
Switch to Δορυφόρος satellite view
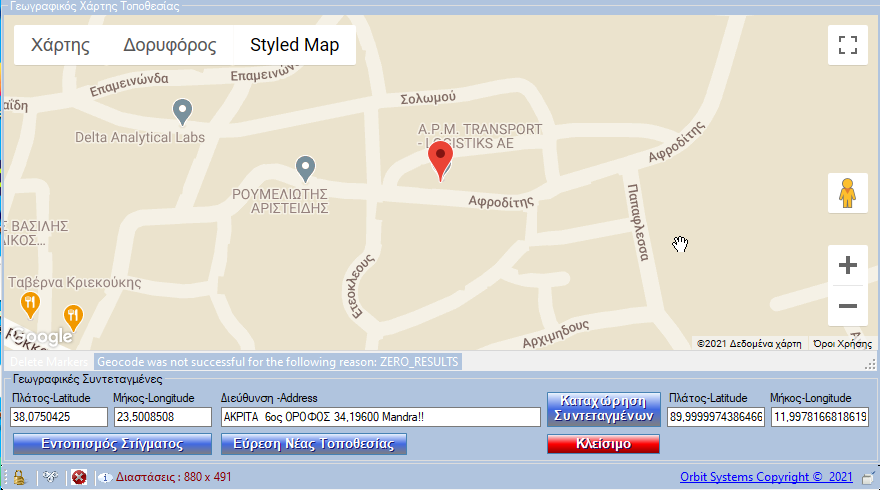click(x=170, y=45)
